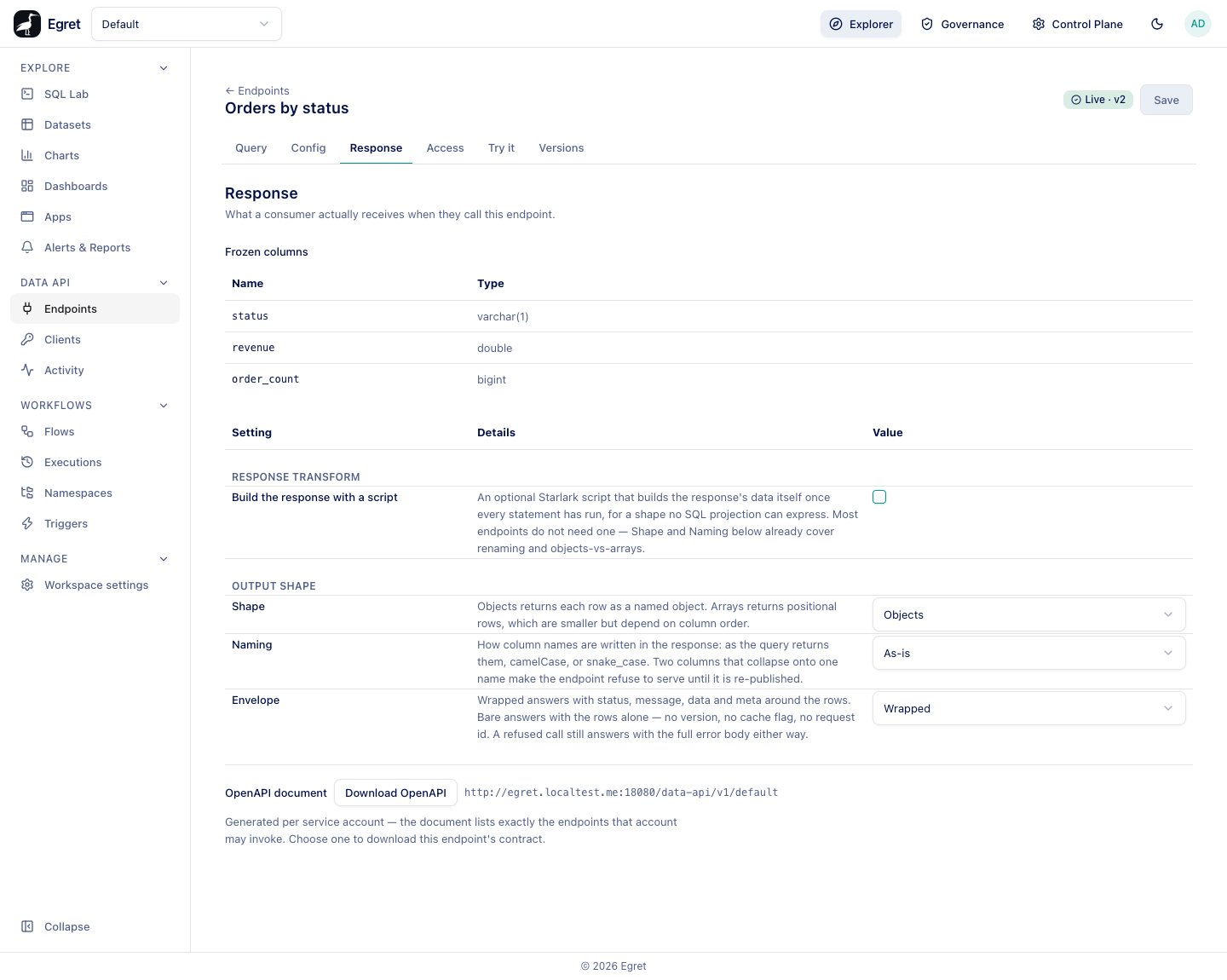This screenshot has width=1227, height=980.
Task: Click the Egret bird logo
Action: [x=27, y=24]
